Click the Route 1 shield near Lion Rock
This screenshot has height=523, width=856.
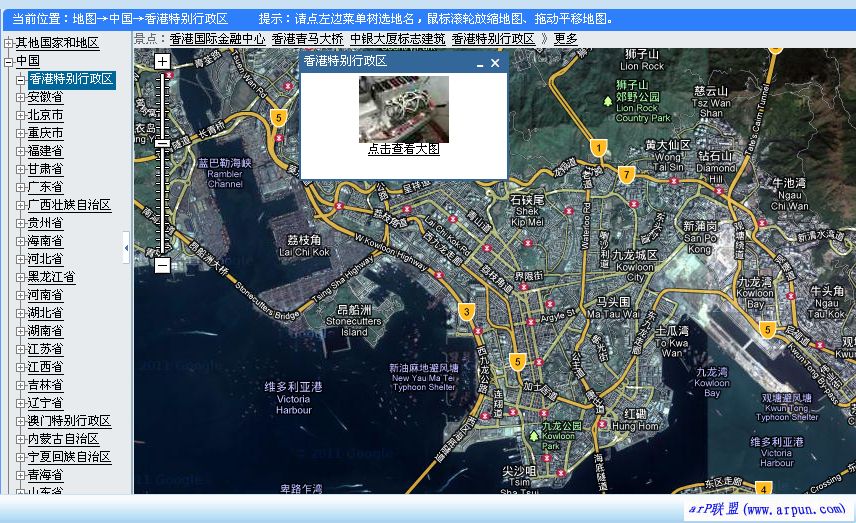(599, 148)
